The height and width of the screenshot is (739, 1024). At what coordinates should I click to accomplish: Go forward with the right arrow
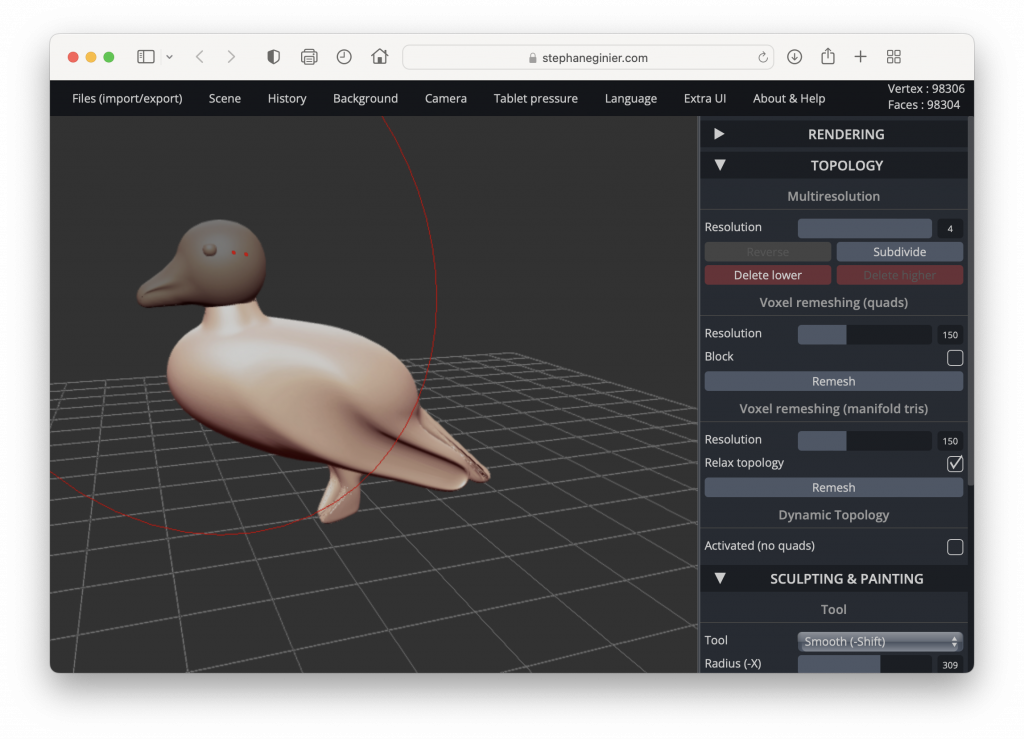231,57
